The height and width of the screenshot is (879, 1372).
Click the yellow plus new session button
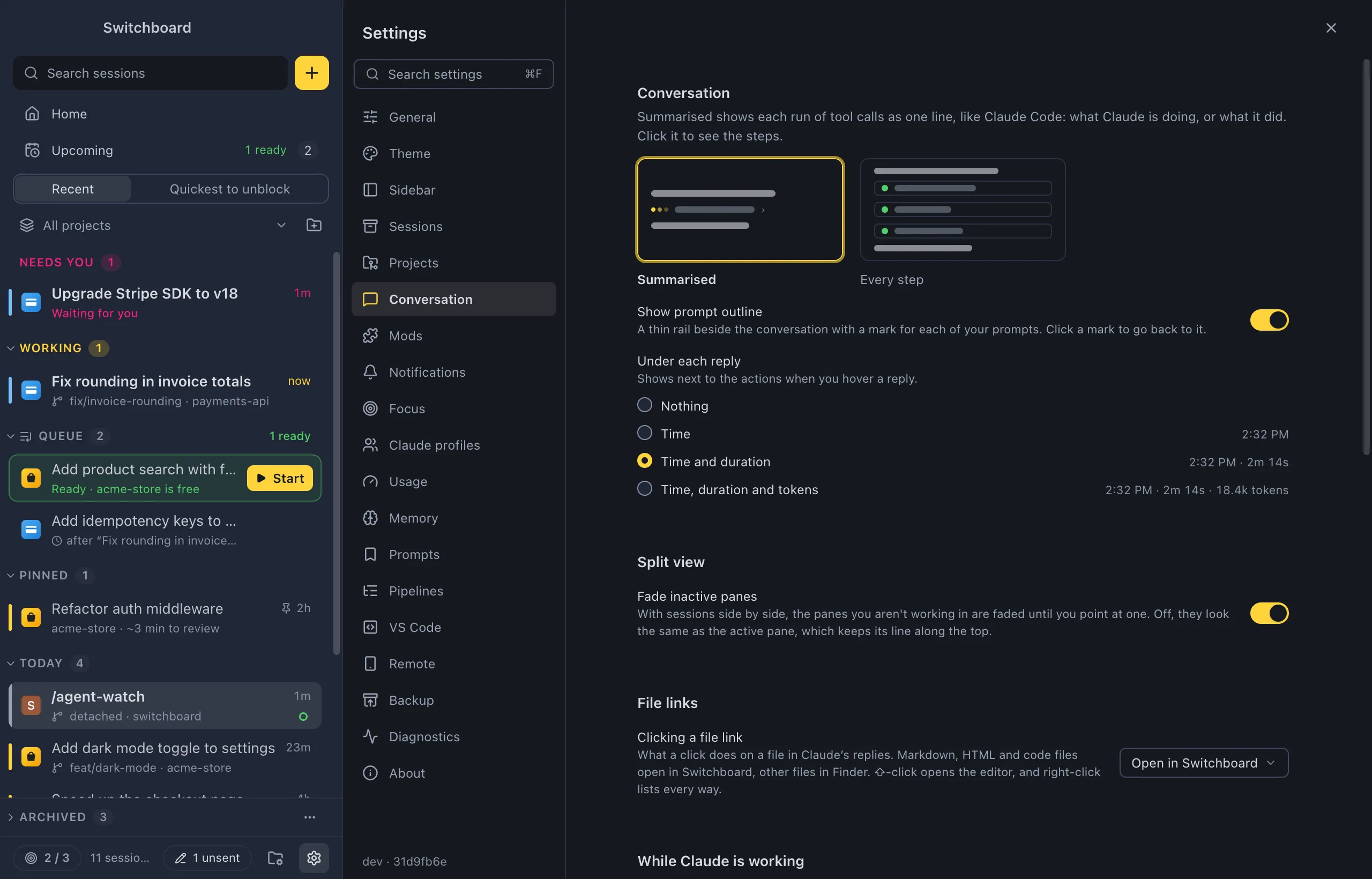311,73
